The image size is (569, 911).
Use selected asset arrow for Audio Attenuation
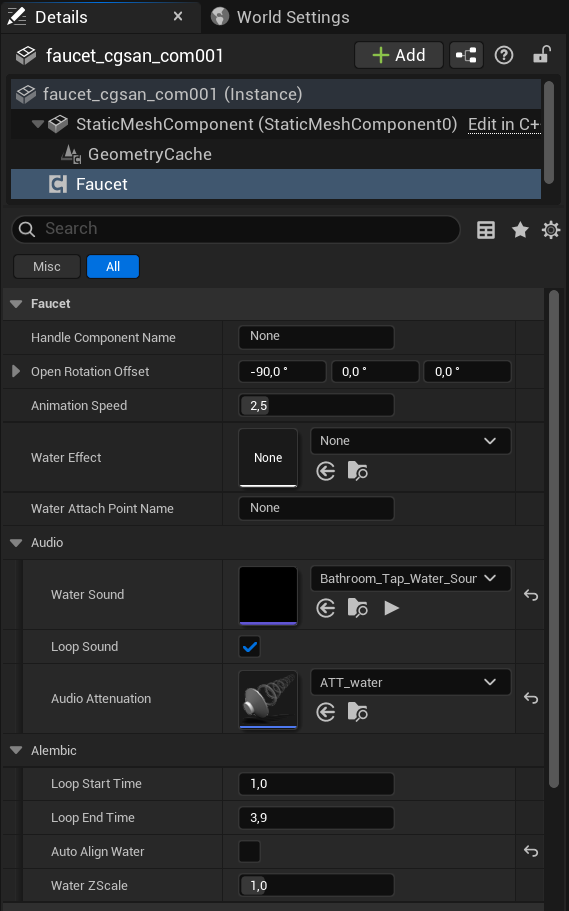(325, 712)
